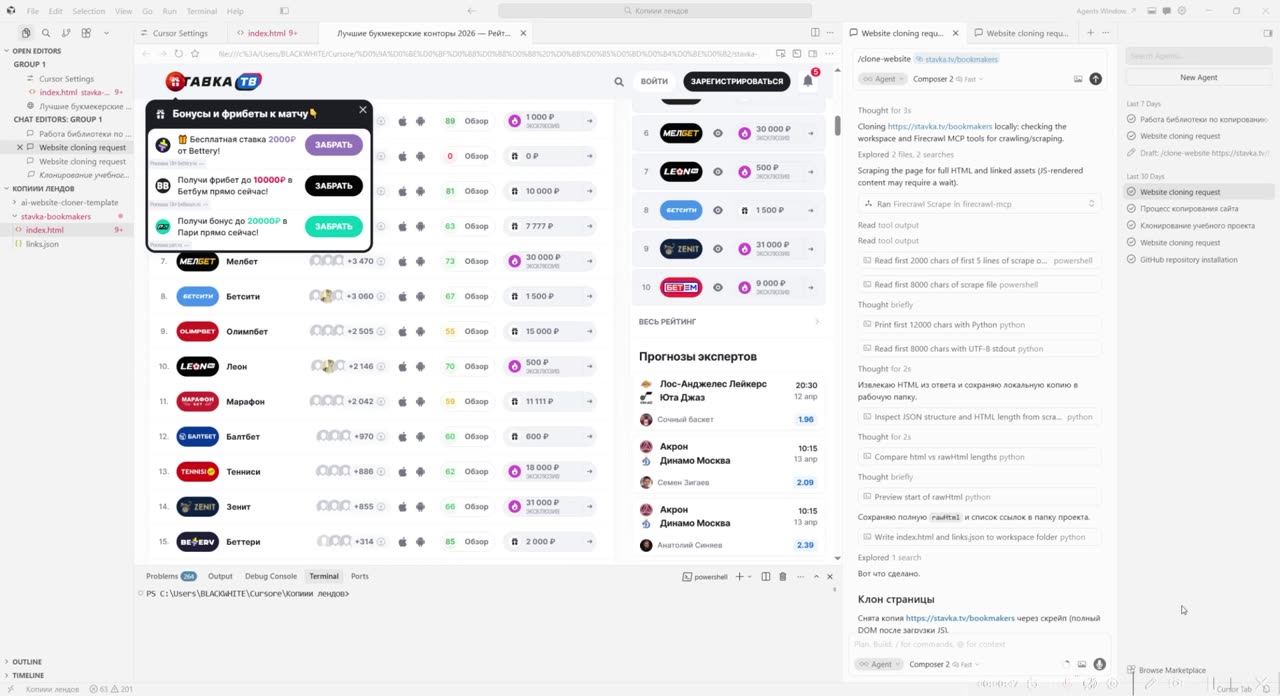
Task: Add a new chat tab with plus icon
Action: [x=1090, y=33]
